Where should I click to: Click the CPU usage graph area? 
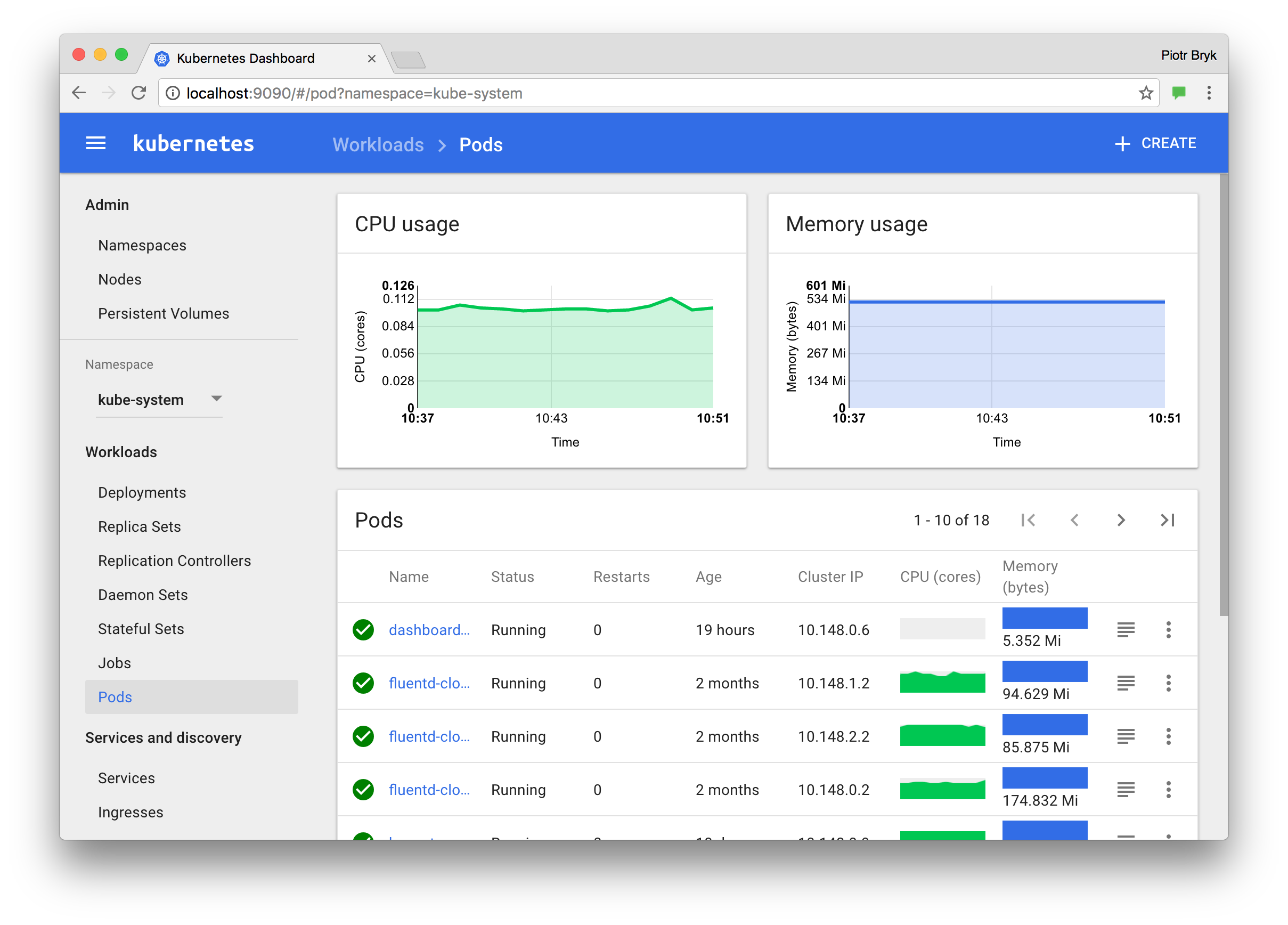coord(565,346)
